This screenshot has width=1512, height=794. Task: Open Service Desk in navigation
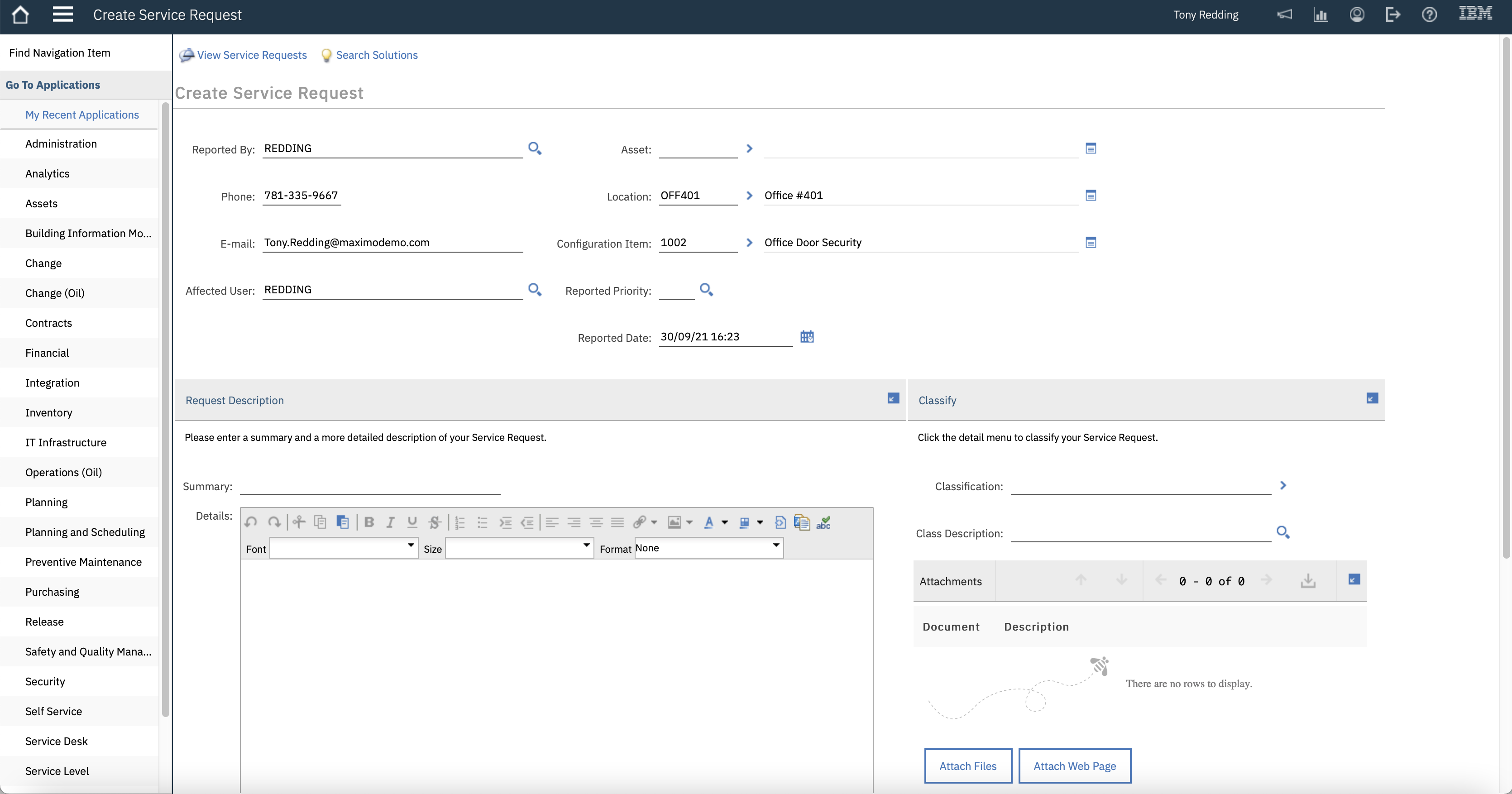click(x=56, y=741)
